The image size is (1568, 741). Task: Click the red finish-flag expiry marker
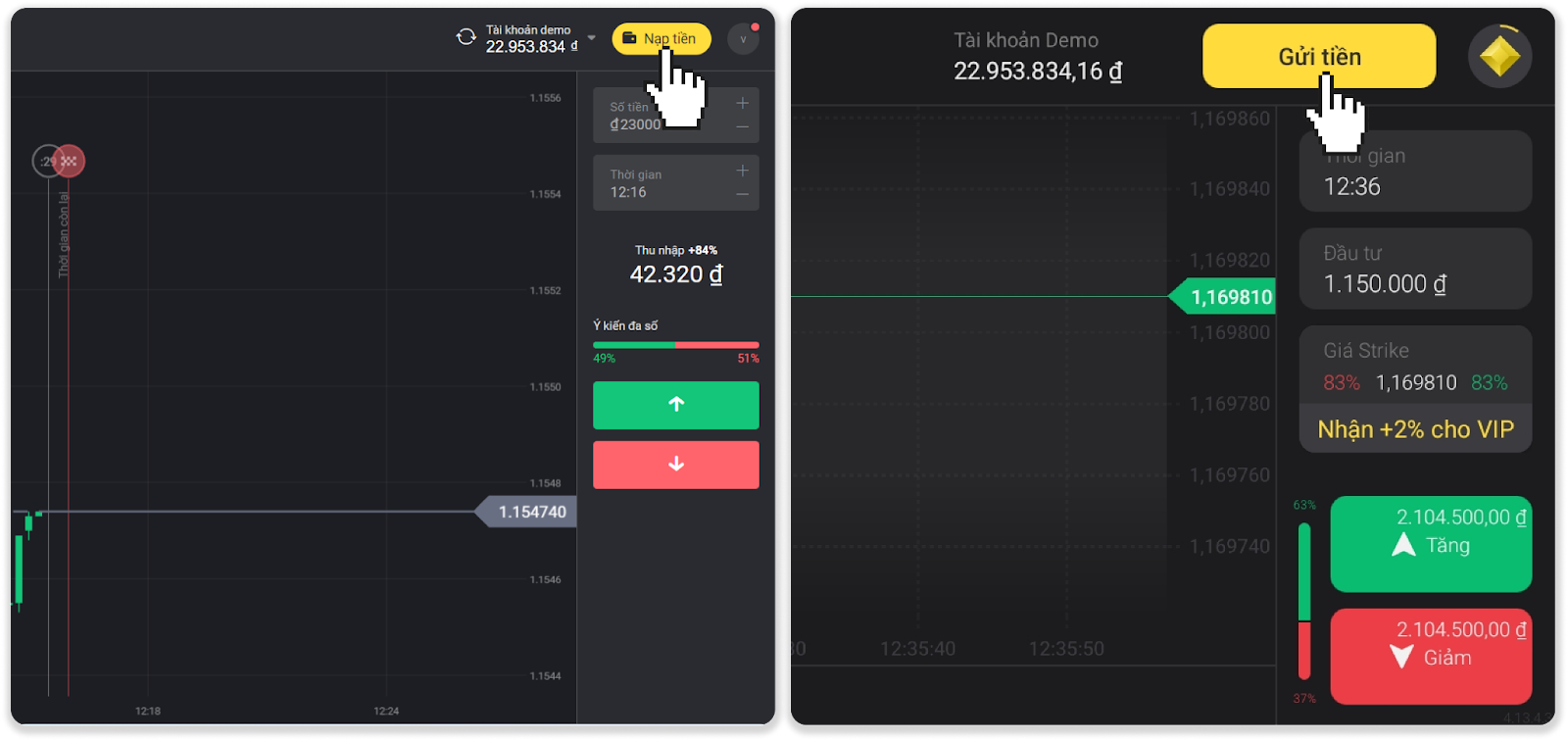click(x=70, y=161)
